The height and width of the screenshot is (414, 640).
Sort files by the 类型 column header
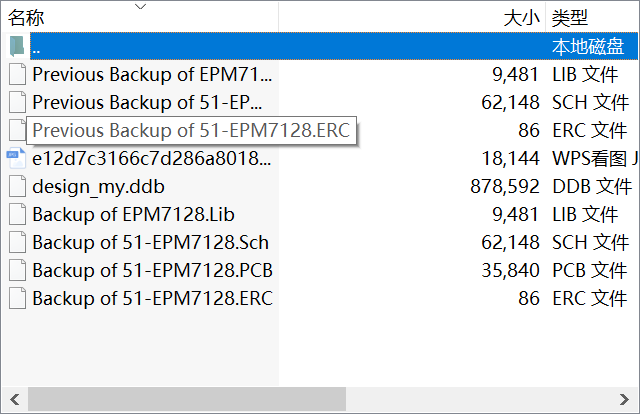(x=570, y=18)
